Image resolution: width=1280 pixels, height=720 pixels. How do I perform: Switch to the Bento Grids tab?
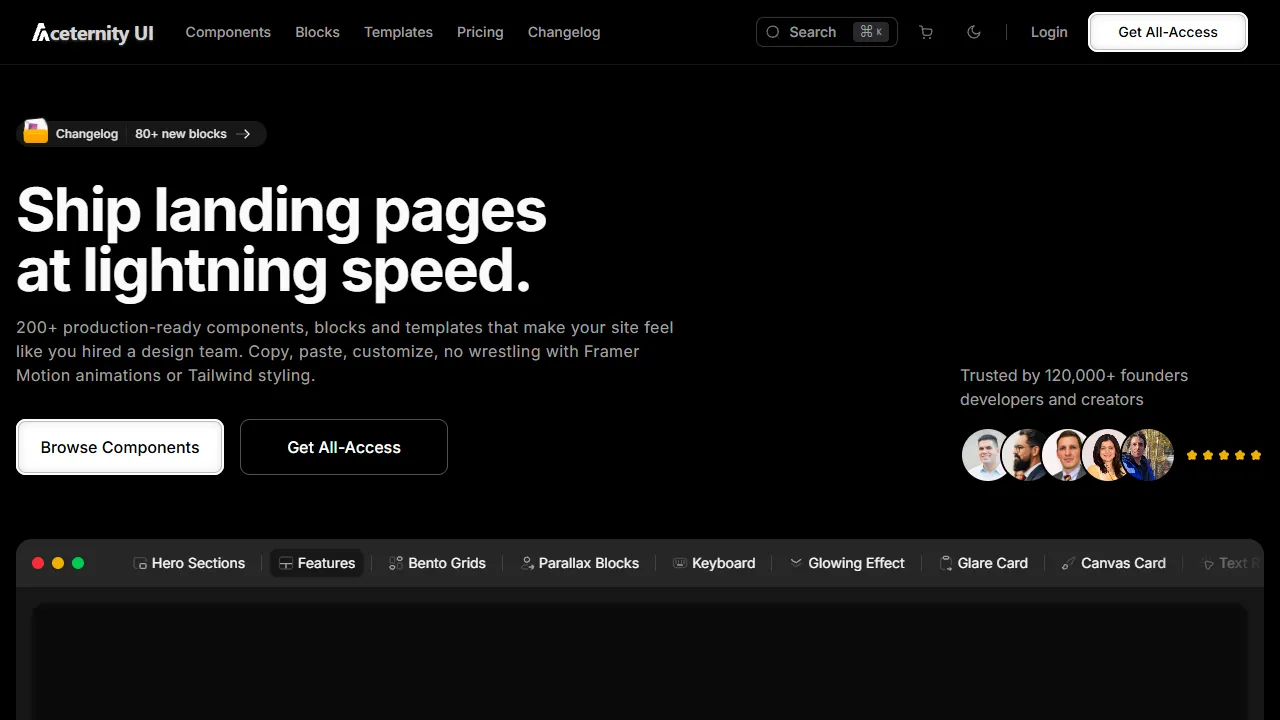click(x=437, y=563)
